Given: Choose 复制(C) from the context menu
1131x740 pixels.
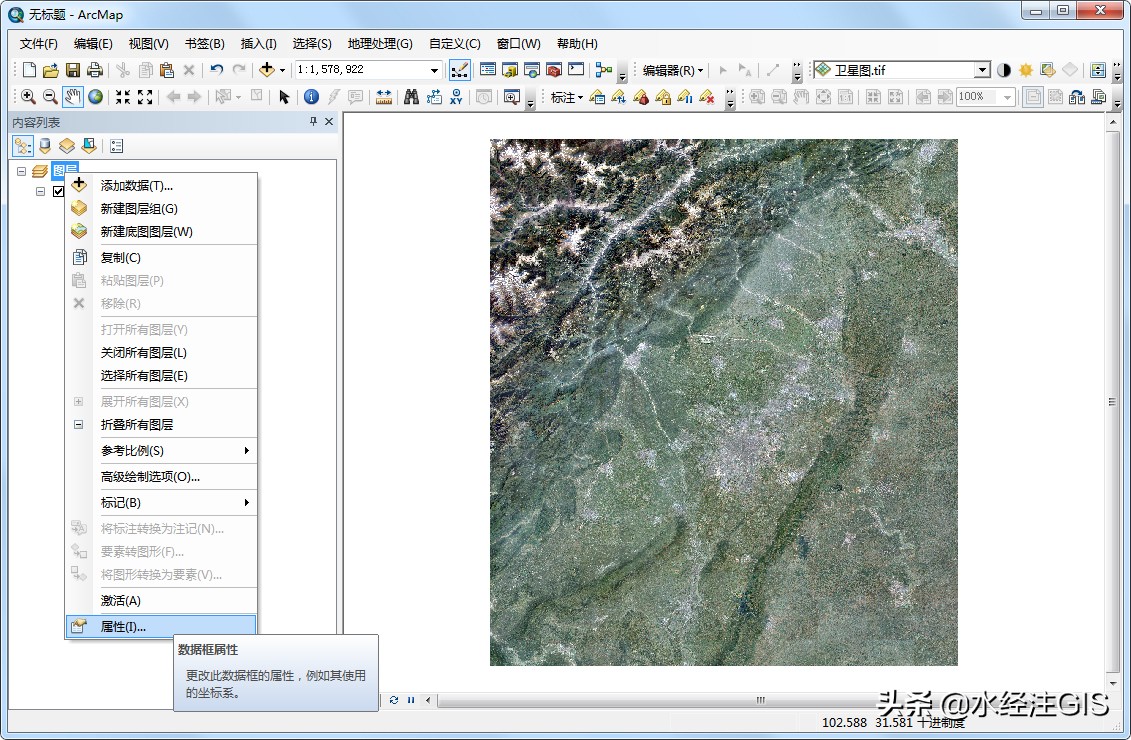Looking at the screenshot, I should point(161,257).
